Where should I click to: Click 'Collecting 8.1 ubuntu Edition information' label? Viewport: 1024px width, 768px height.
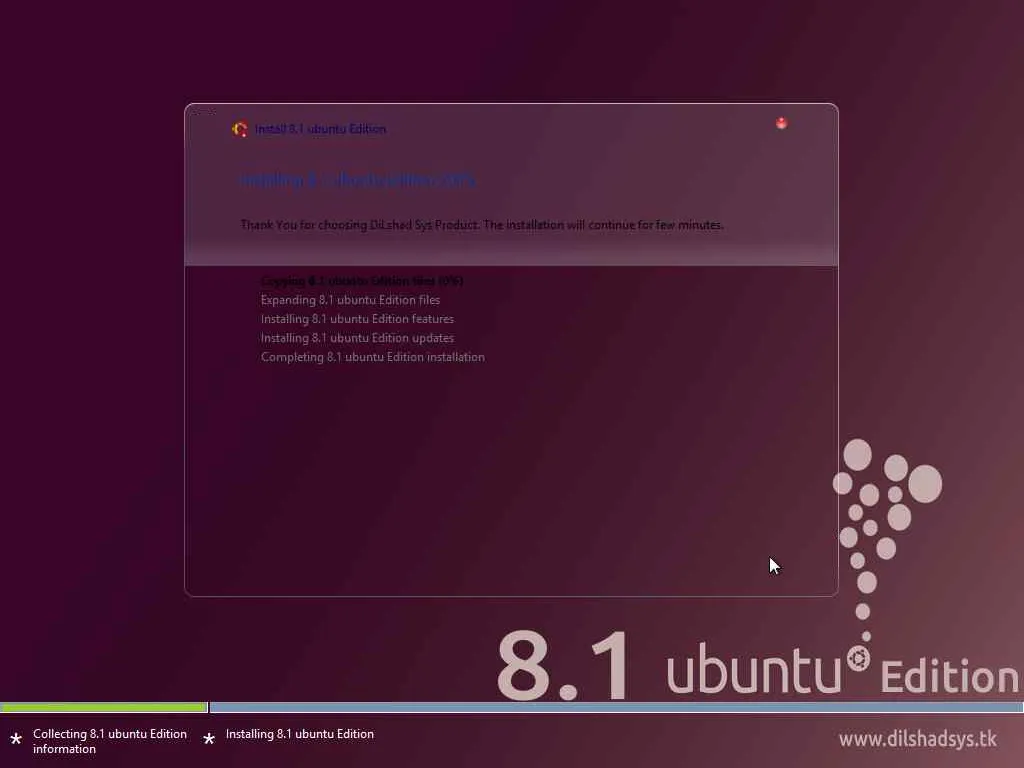click(110, 741)
